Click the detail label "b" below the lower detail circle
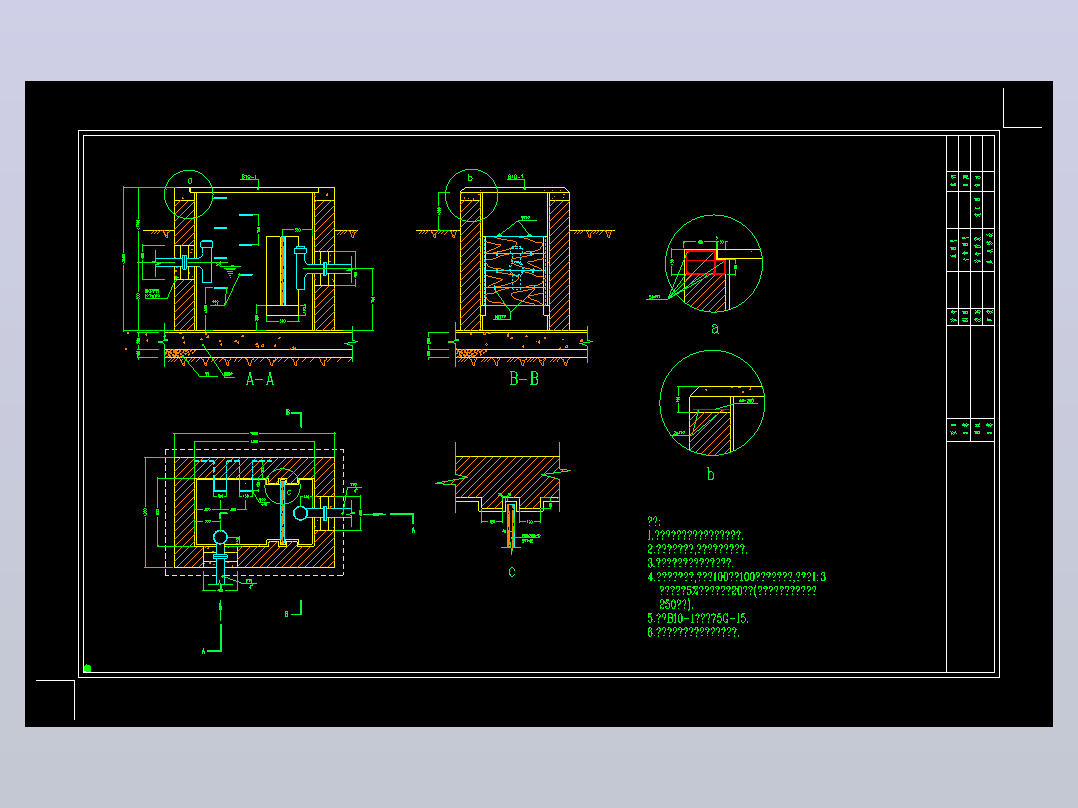Image resolution: width=1078 pixels, height=808 pixels. click(x=710, y=474)
